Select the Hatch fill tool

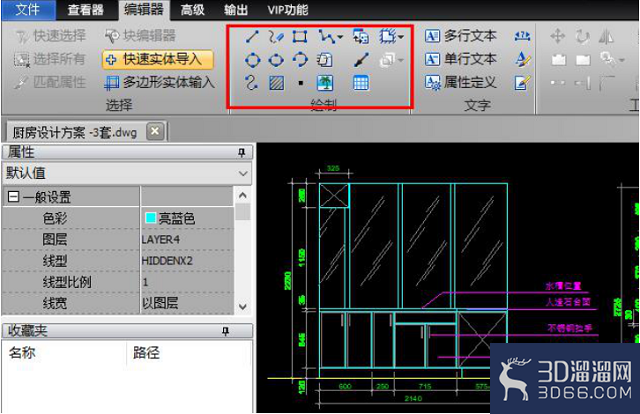click(276, 83)
